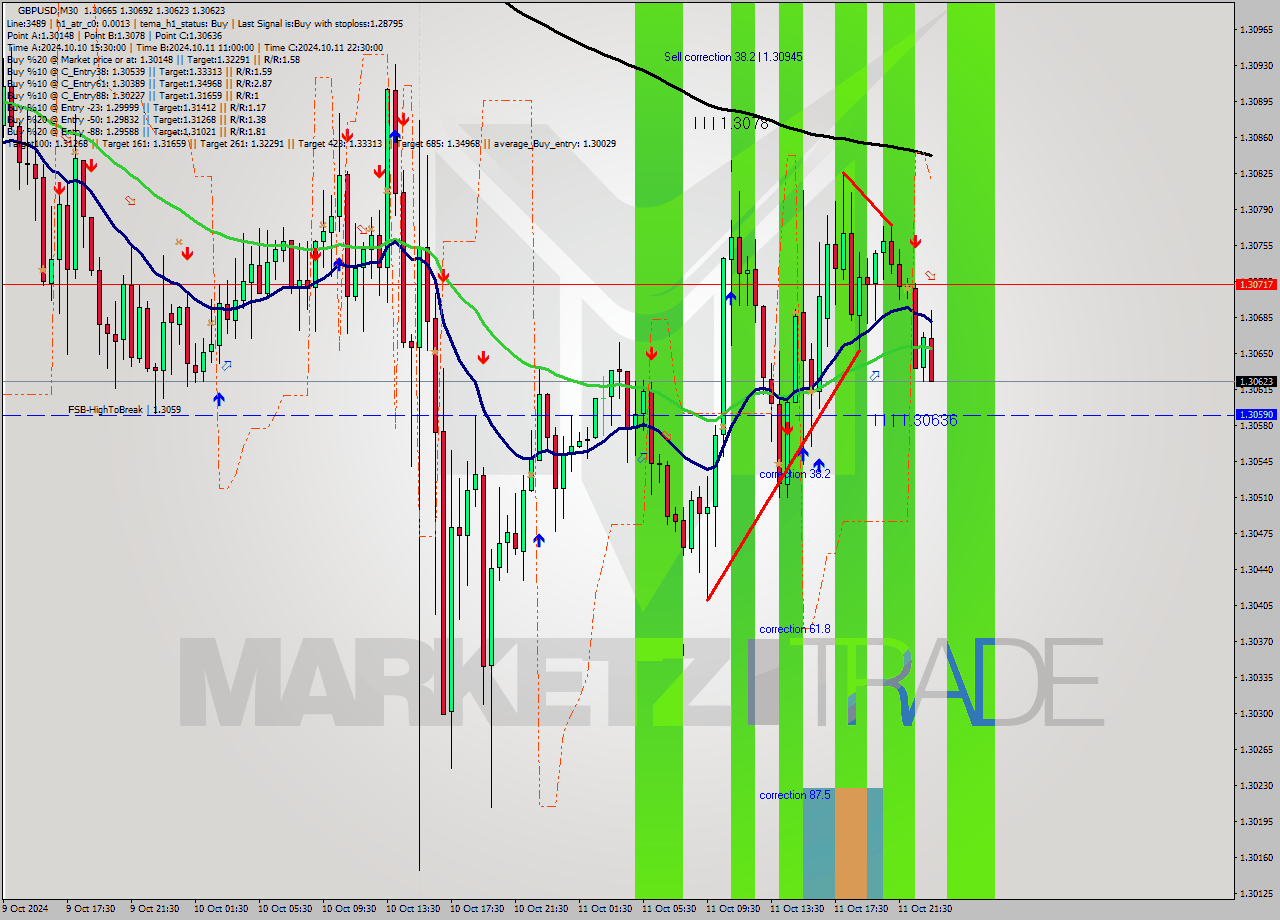
Task: Click the 1.30230 price axis label
Action: (x=1255, y=786)
